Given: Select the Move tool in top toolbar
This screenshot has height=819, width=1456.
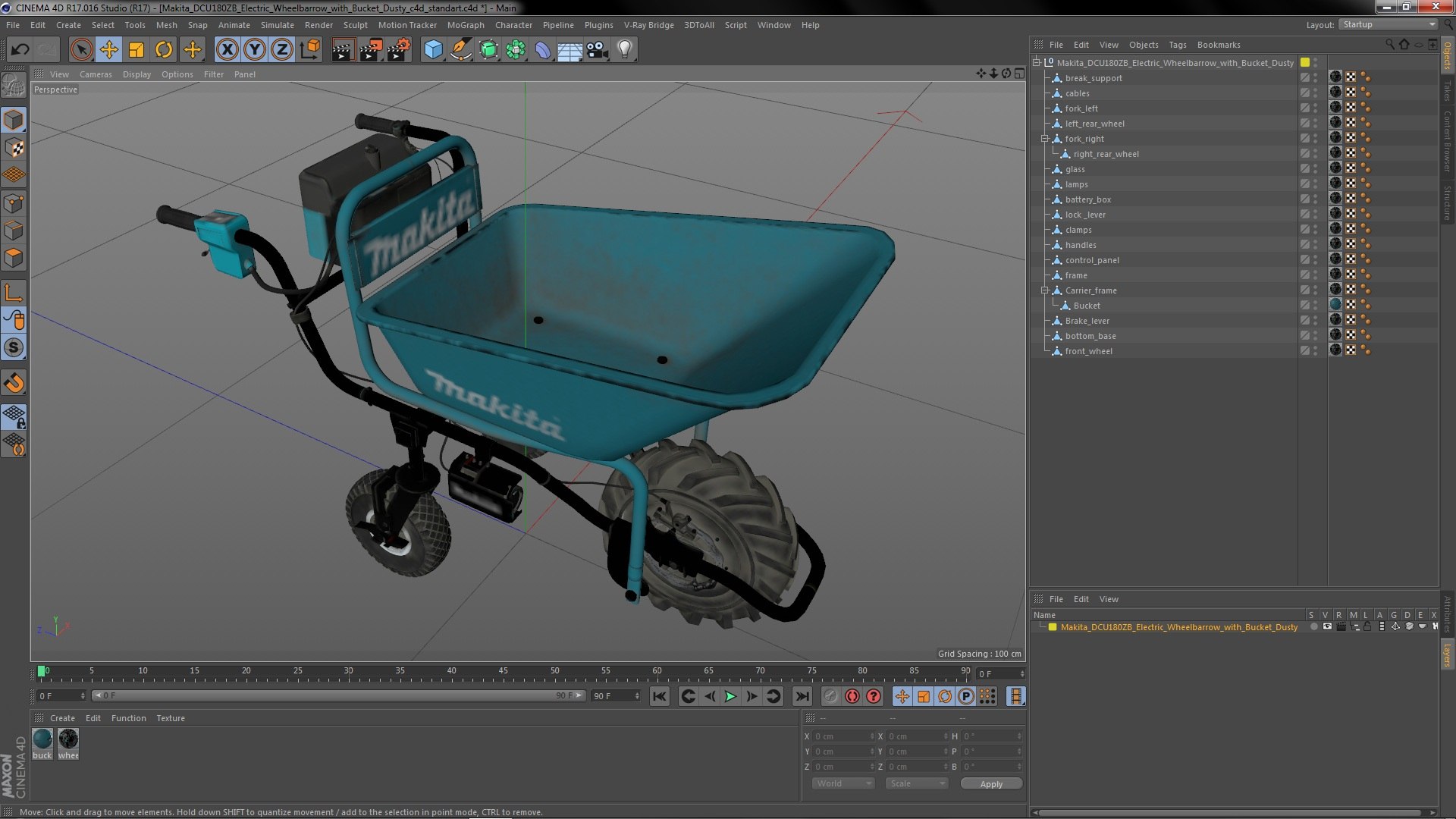Looking at the screenshot, I should tap(108, 50).
